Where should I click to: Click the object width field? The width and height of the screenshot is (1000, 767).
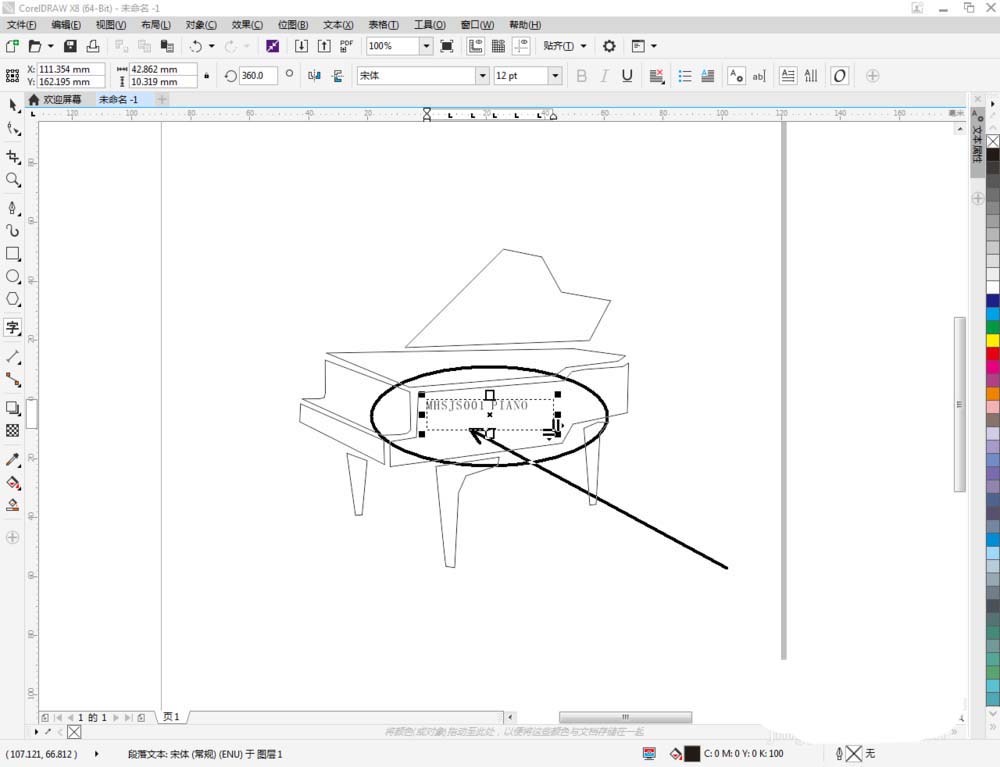163,69
